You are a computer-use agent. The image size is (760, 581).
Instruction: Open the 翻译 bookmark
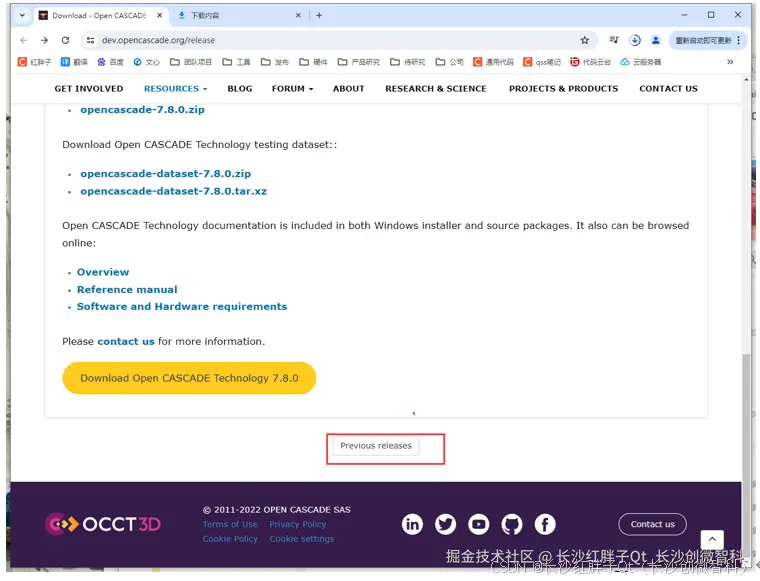[x=74, y=62]
